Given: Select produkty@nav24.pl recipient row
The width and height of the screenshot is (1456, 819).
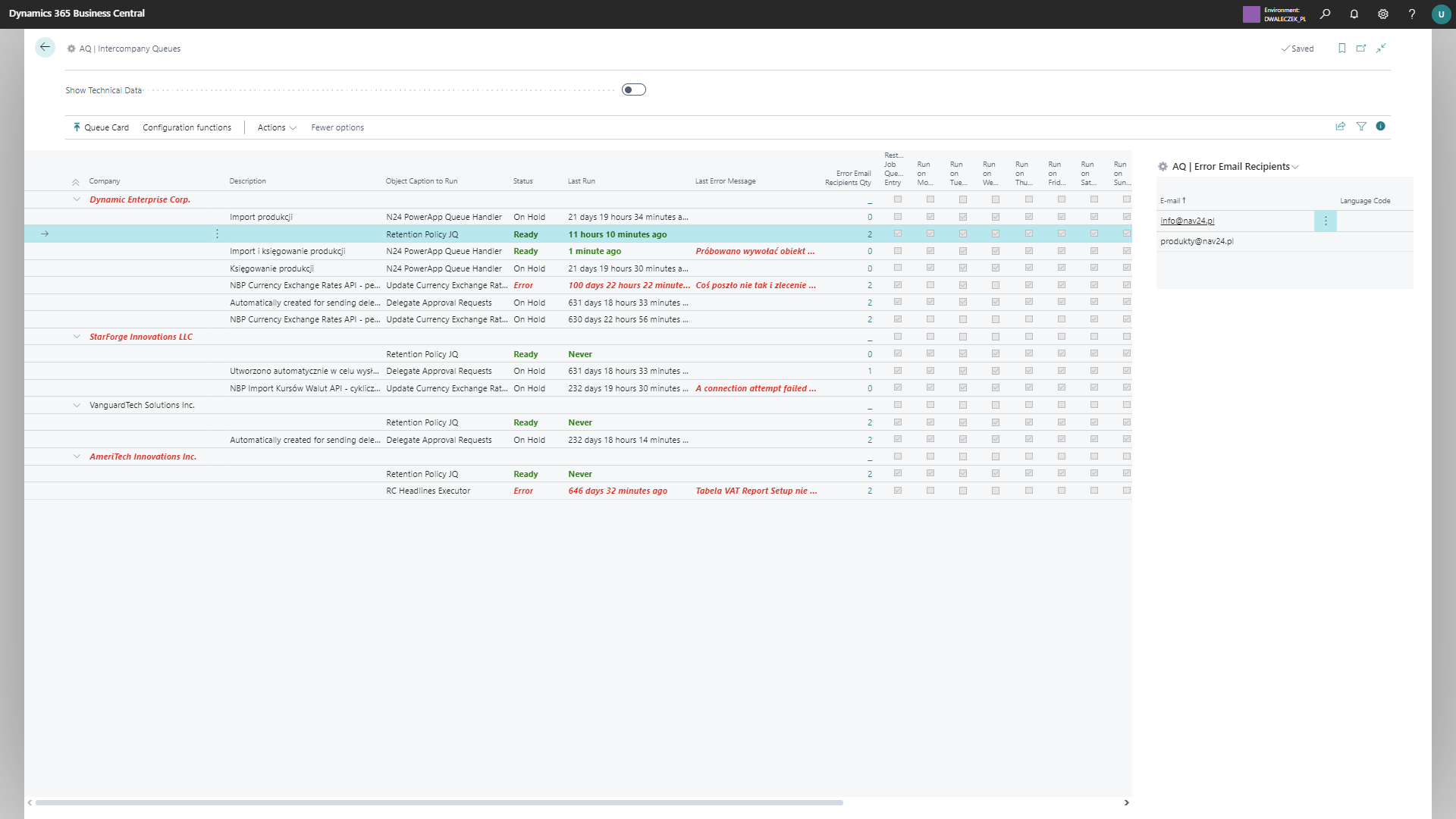Looking at the screenshot, I should 1285,241.
